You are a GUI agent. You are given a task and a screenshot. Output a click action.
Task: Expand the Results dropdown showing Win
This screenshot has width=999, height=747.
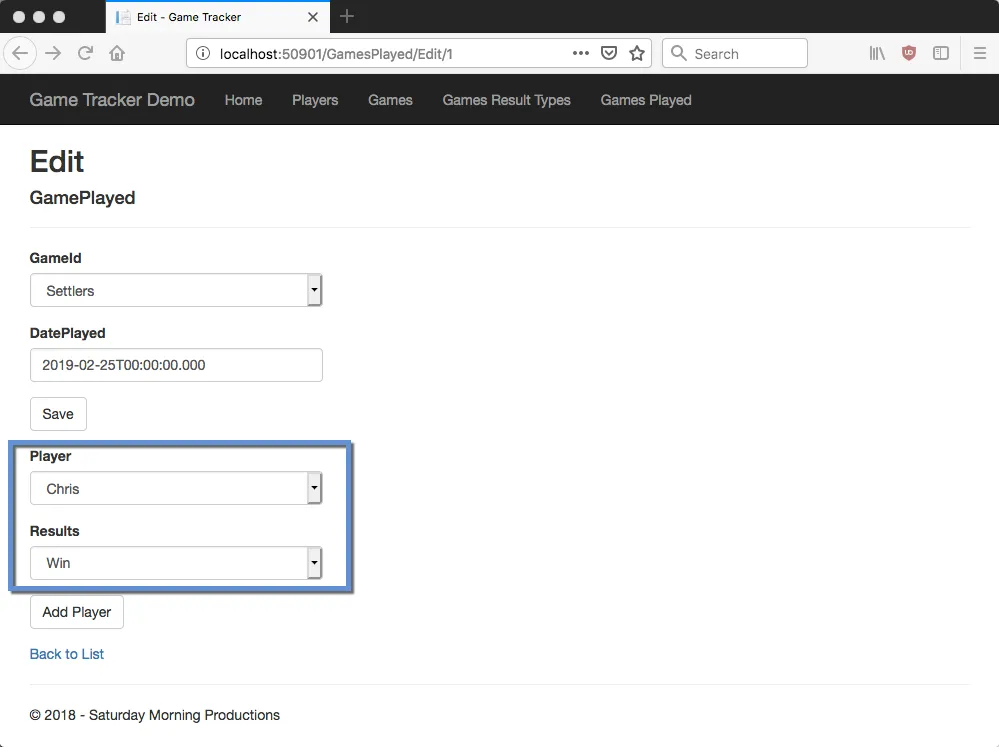click(176, 563)
